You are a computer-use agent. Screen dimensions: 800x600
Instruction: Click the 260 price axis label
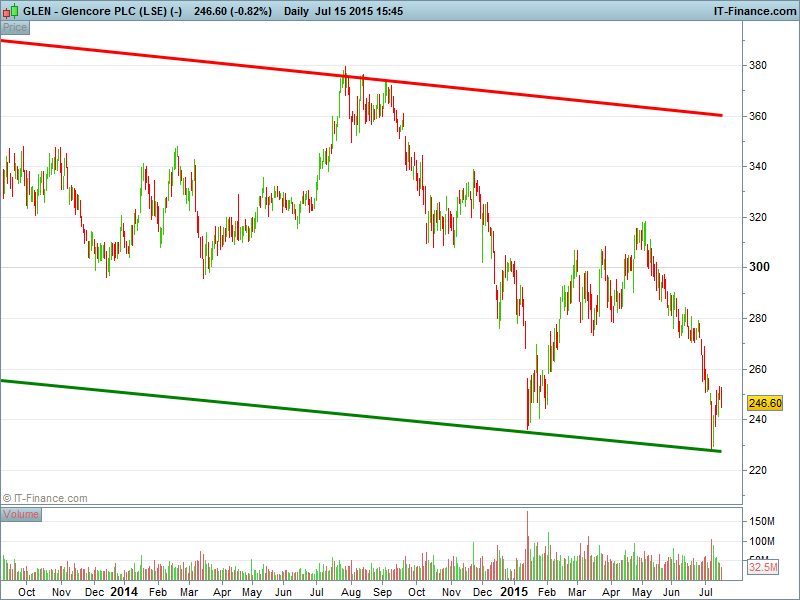click(758, 369)
